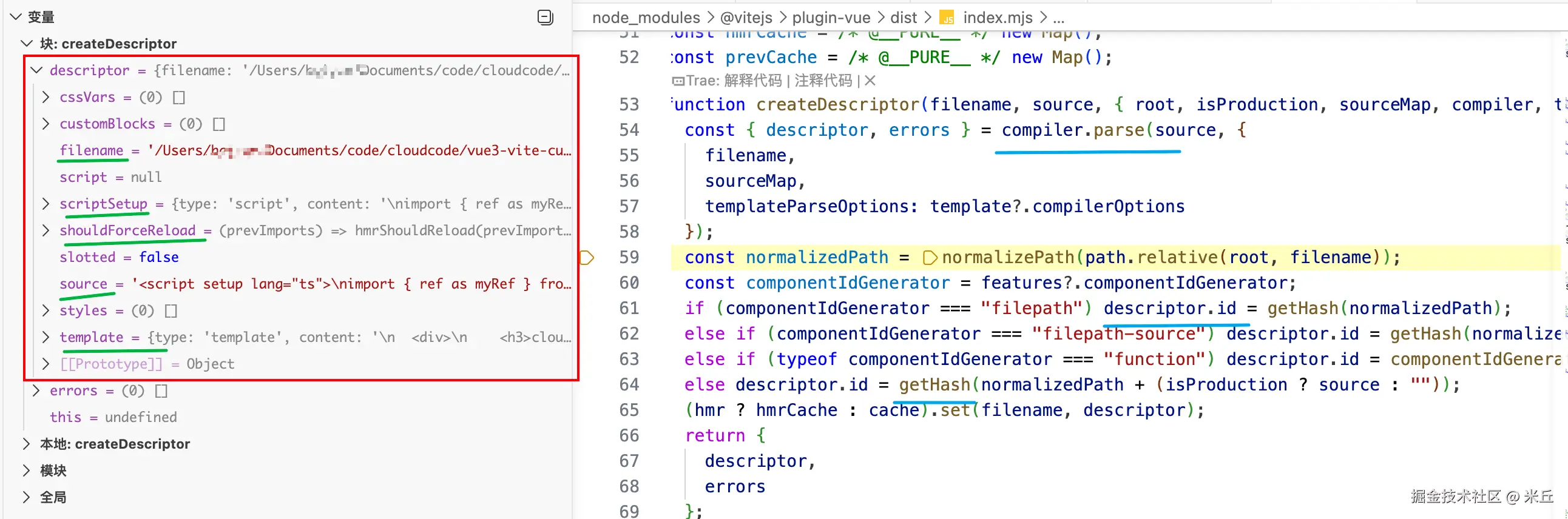Click the breakpoint arrow marker at line 59
1568x519 pixels.
tap(587, 257)
